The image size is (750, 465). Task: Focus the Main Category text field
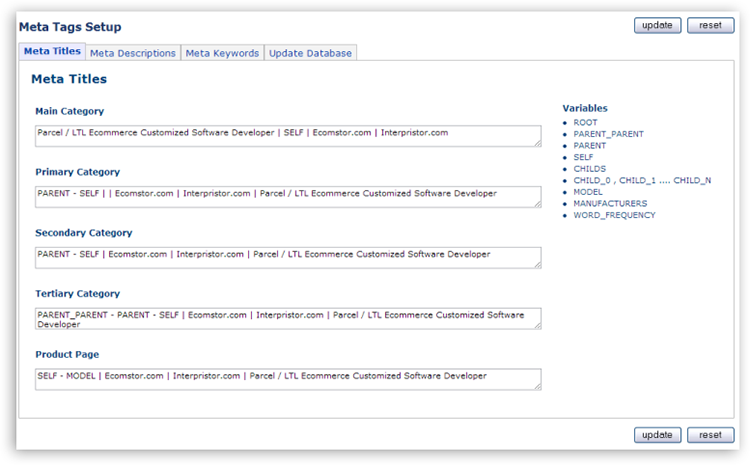[x=288, y=136]
